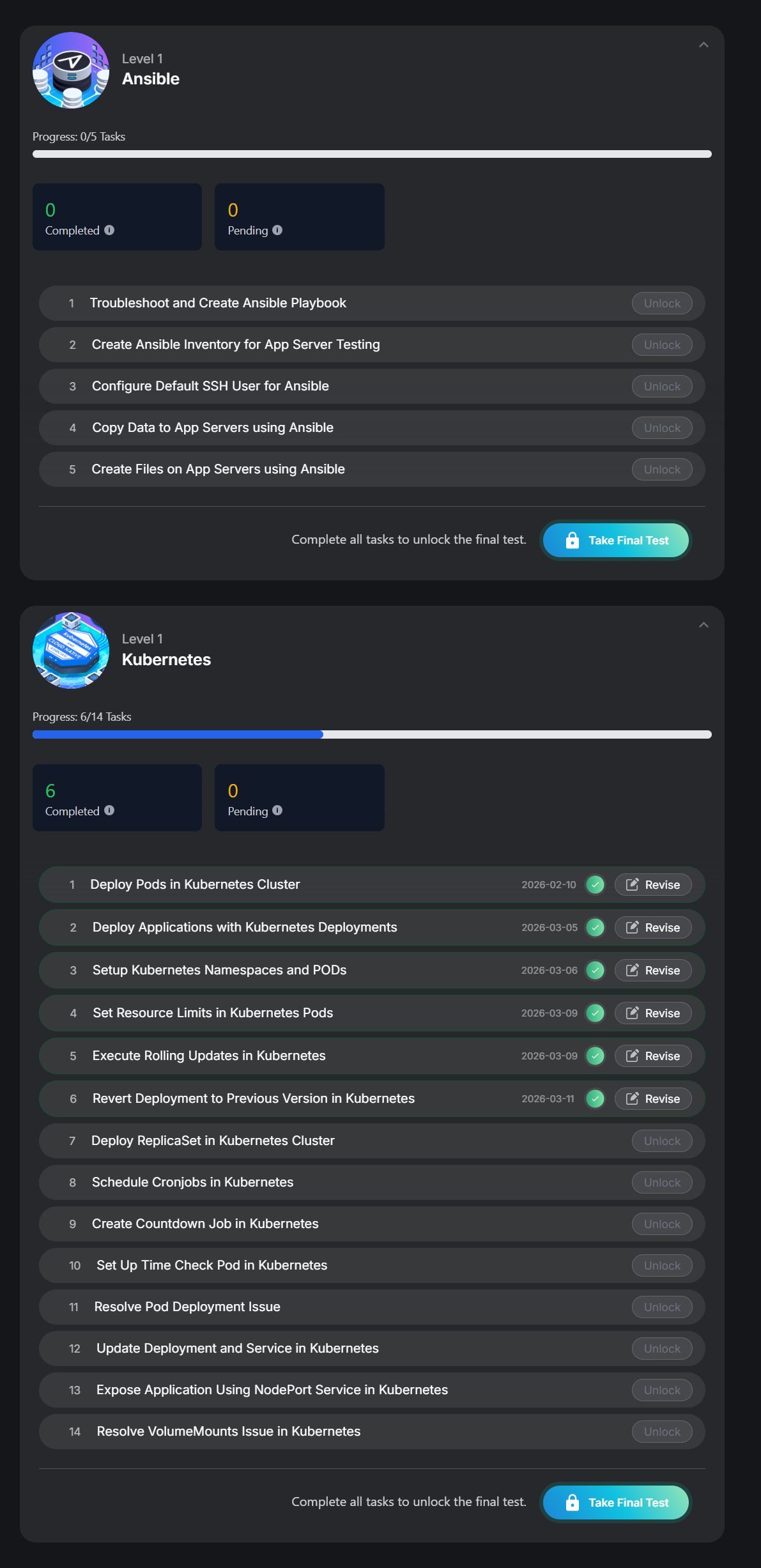Click the Kubernetes heading text
This screenshot has width=761, height=1568.
click(x=166, y=659)
